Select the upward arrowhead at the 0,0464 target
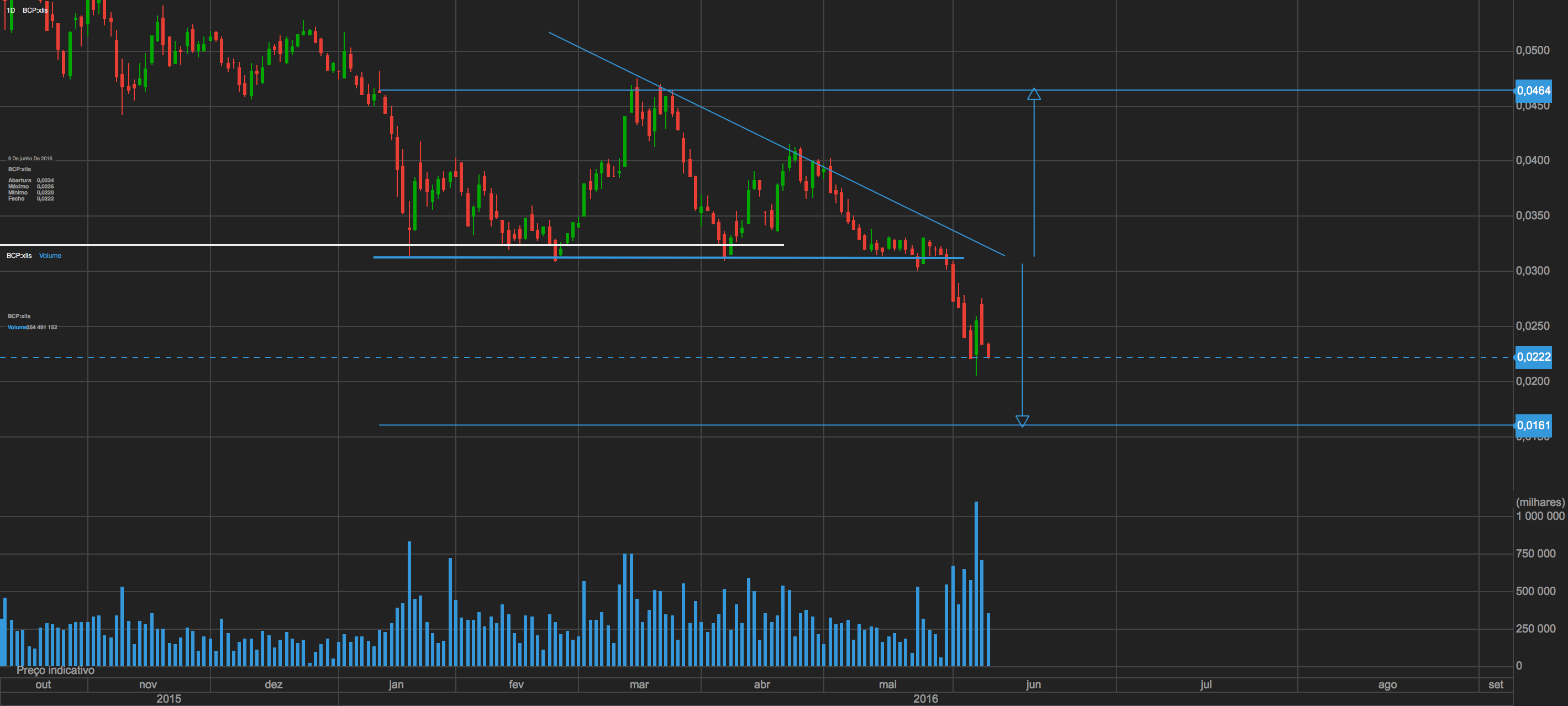The width and height of the screenshot is (1568, 706). click(1034, 94)
